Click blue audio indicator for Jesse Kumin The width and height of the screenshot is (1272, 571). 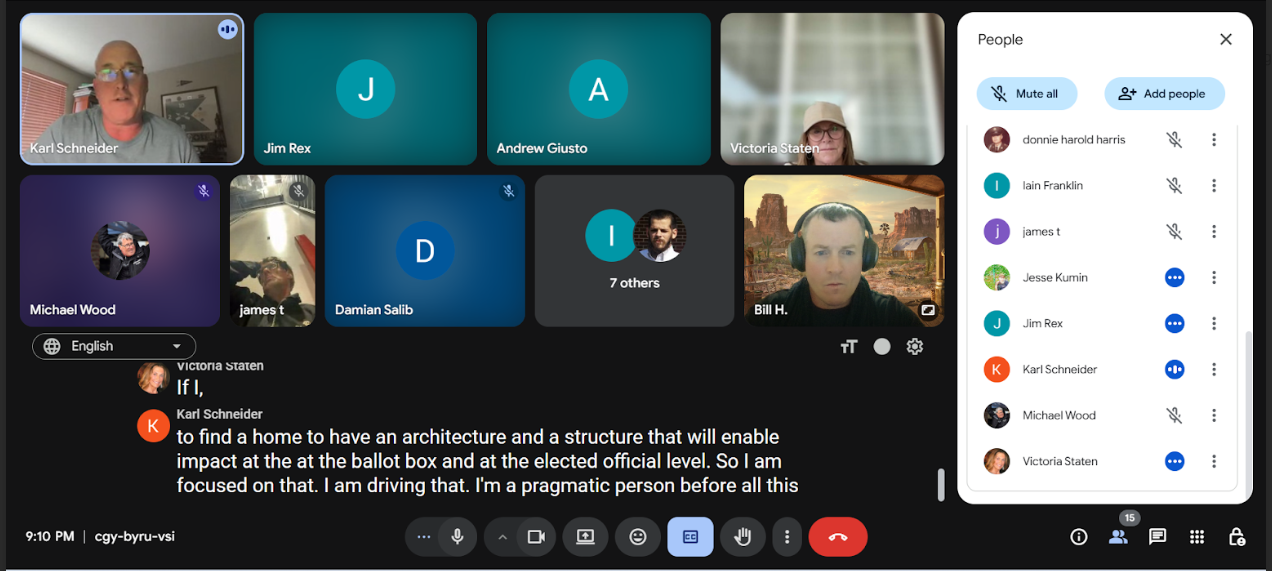[x=1175, y=278]
